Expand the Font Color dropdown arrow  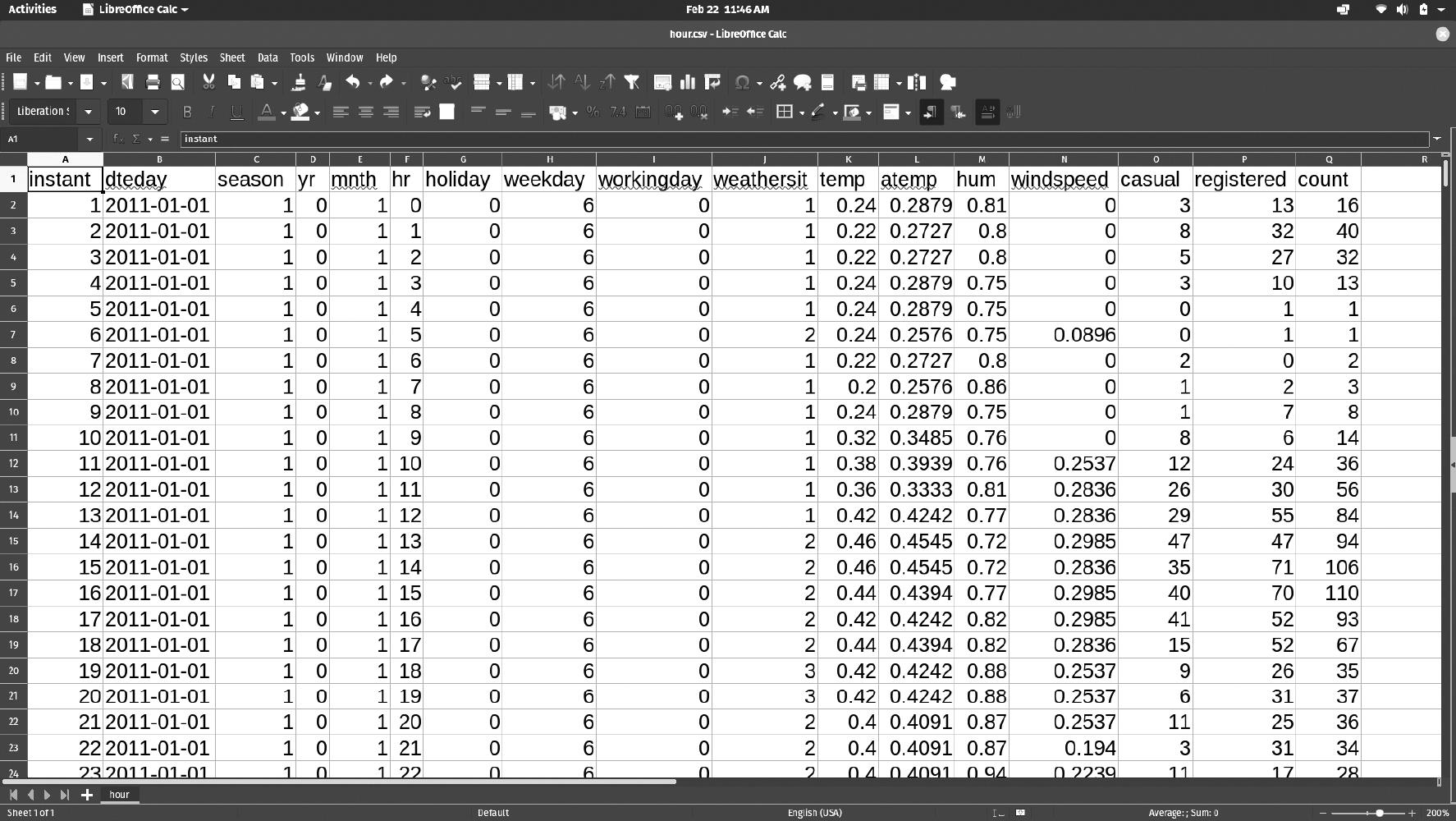pyautogui.click(x=283, y=112)
